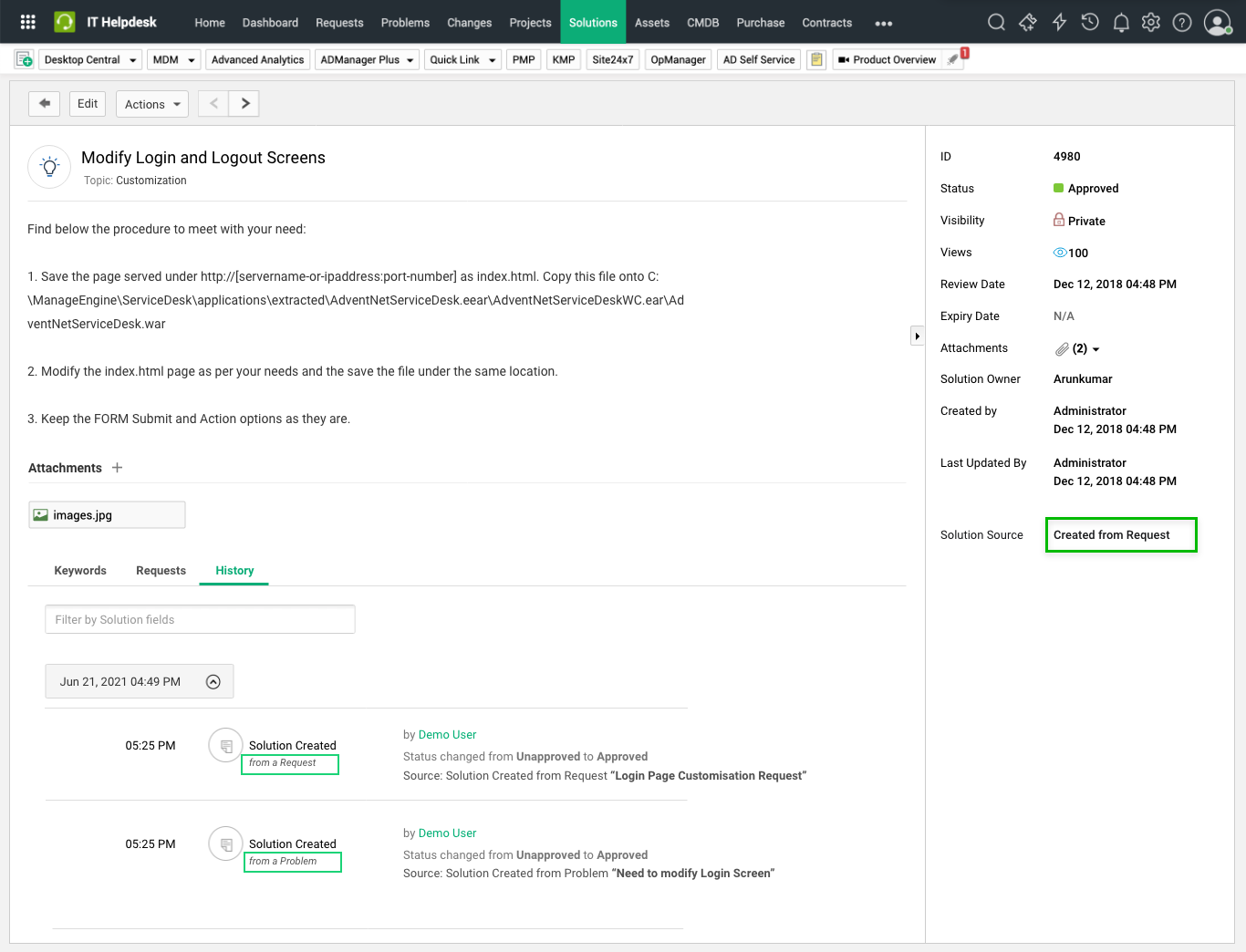The width and height of the screenshot is (1246, 952).
Task: Click the Filter by Solution fields input
Action: pos(200,620)
